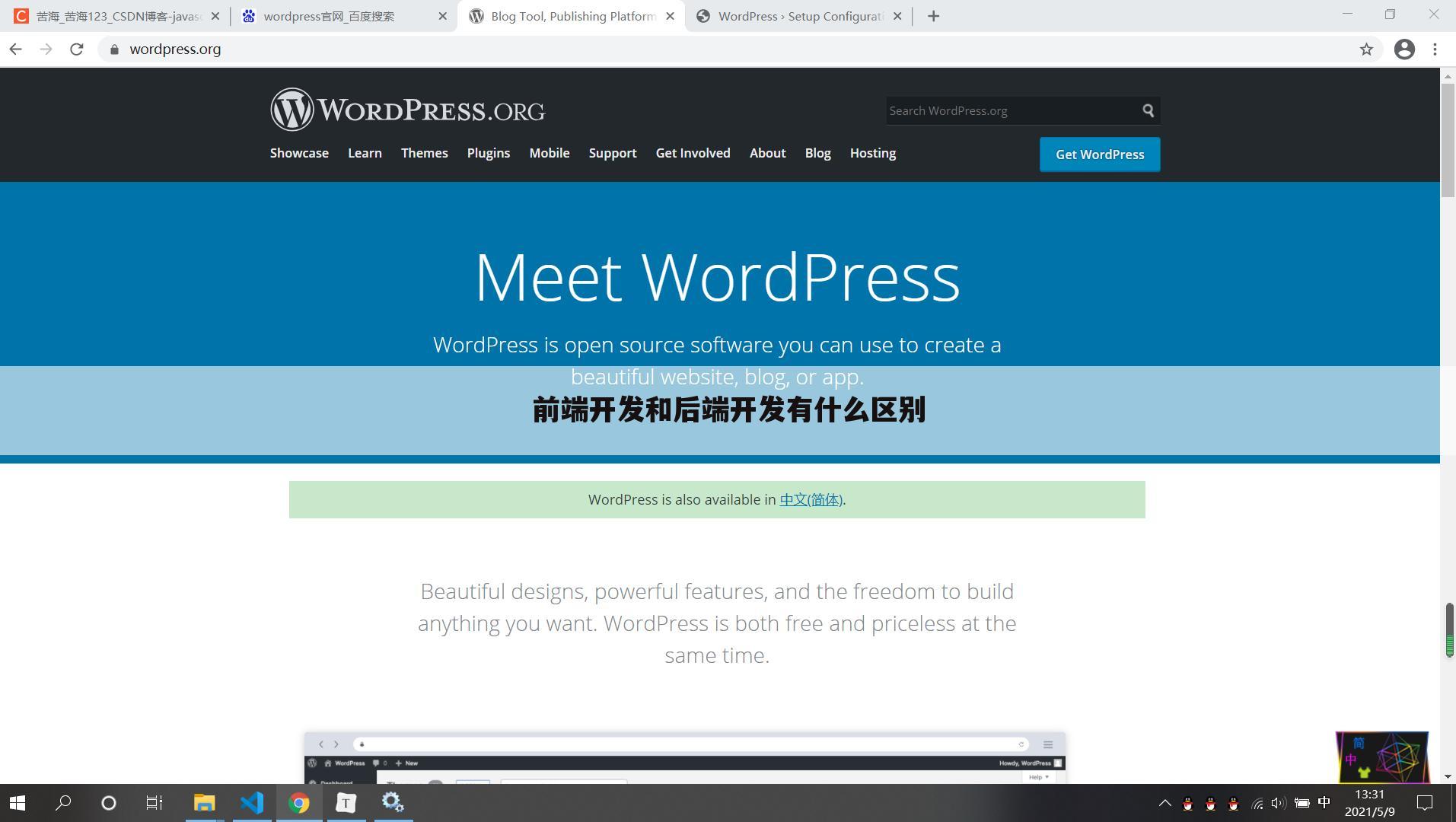Close the WordPress Setup Configuration tab
The image size is (1456, 822).
pyautogui.click(x=897, y=16)
